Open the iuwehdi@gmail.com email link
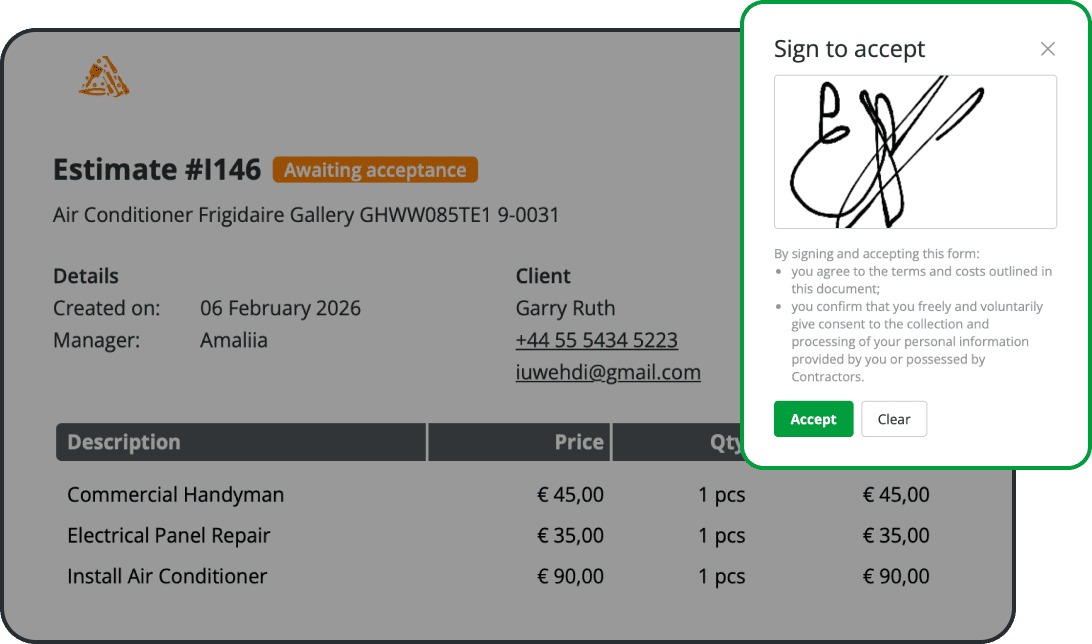 coord(608,372)
